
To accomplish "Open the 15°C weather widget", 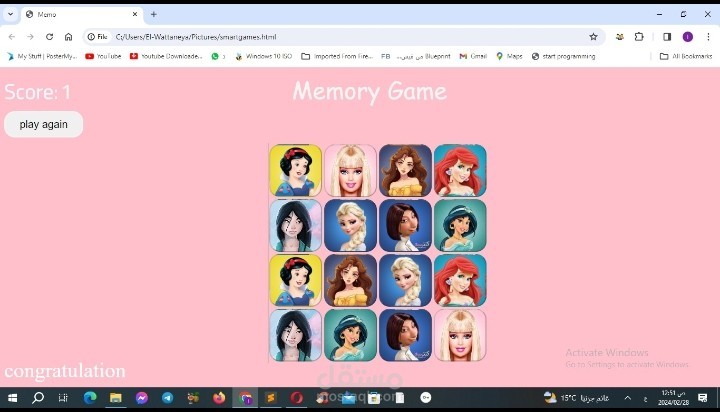I will (x=577, y=398).
